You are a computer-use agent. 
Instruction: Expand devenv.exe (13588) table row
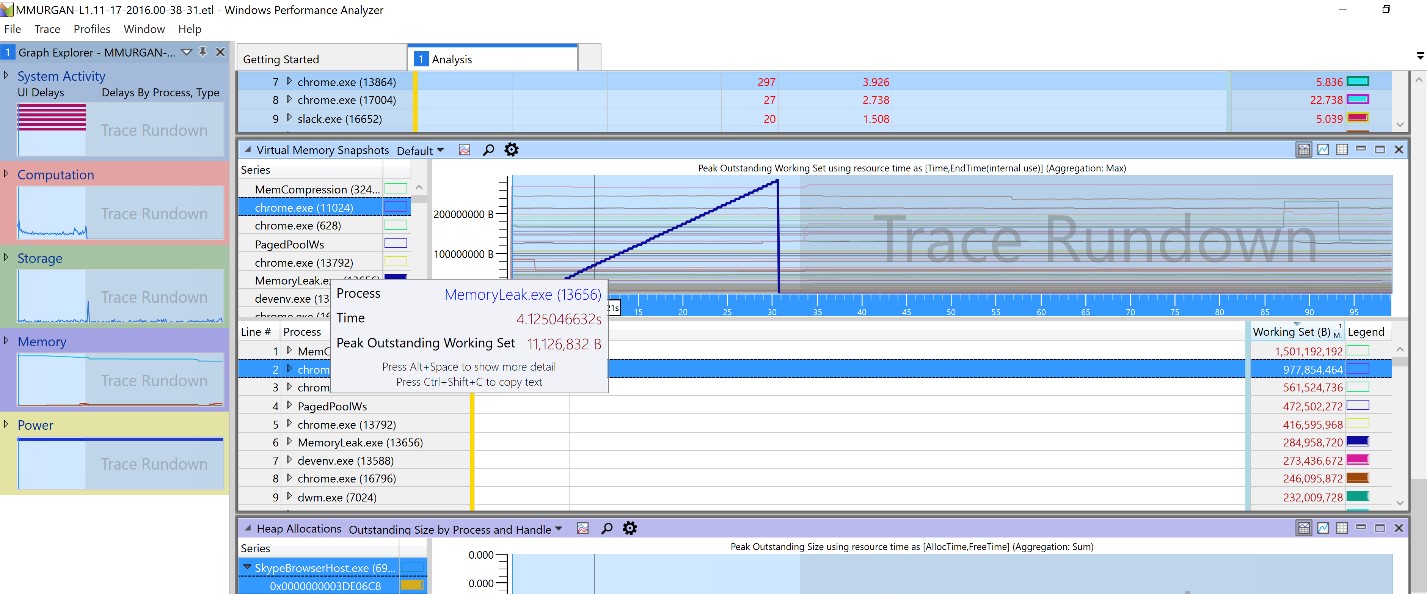click(x=289, y=460)
